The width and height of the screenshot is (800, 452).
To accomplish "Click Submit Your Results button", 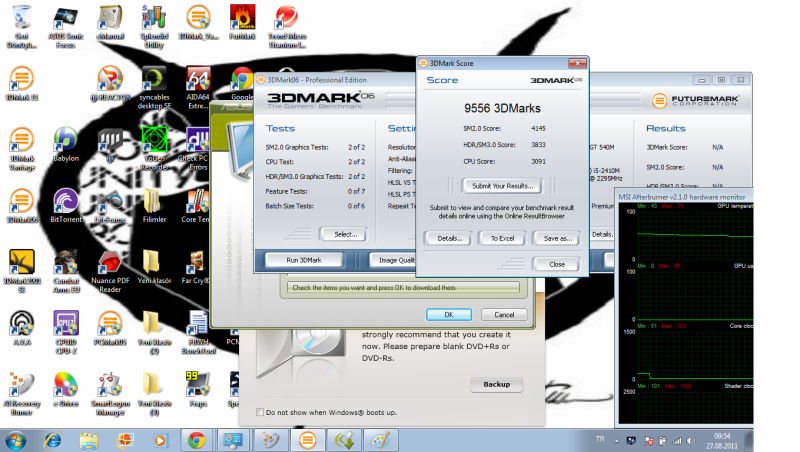I will tap(502, 186).
